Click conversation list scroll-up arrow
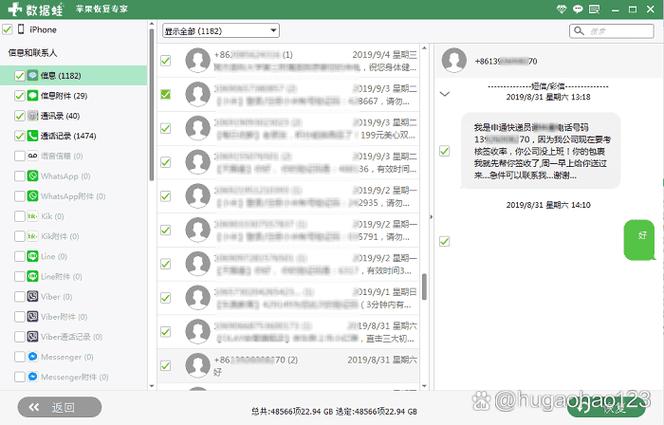The height and width of the screenshot is (425, 664). (x=424, y=48)
